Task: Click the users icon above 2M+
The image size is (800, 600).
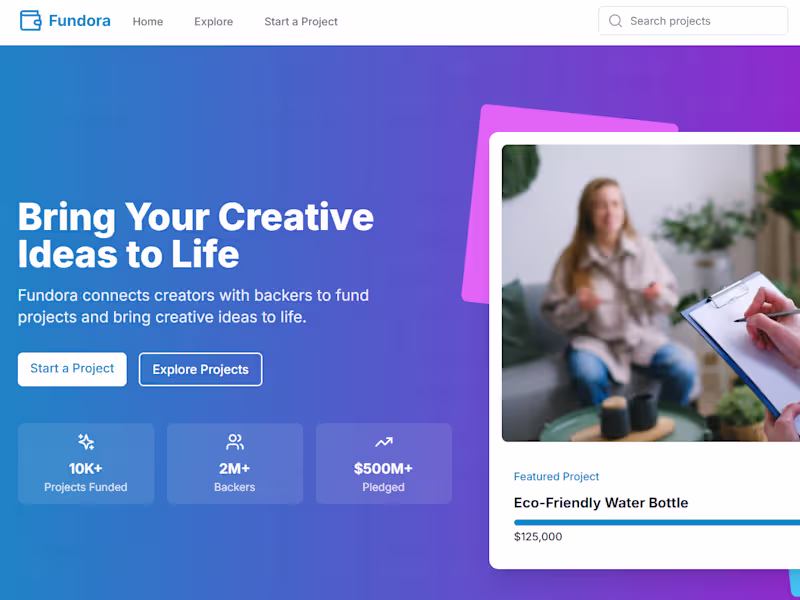Action: [x=235, y=441]
